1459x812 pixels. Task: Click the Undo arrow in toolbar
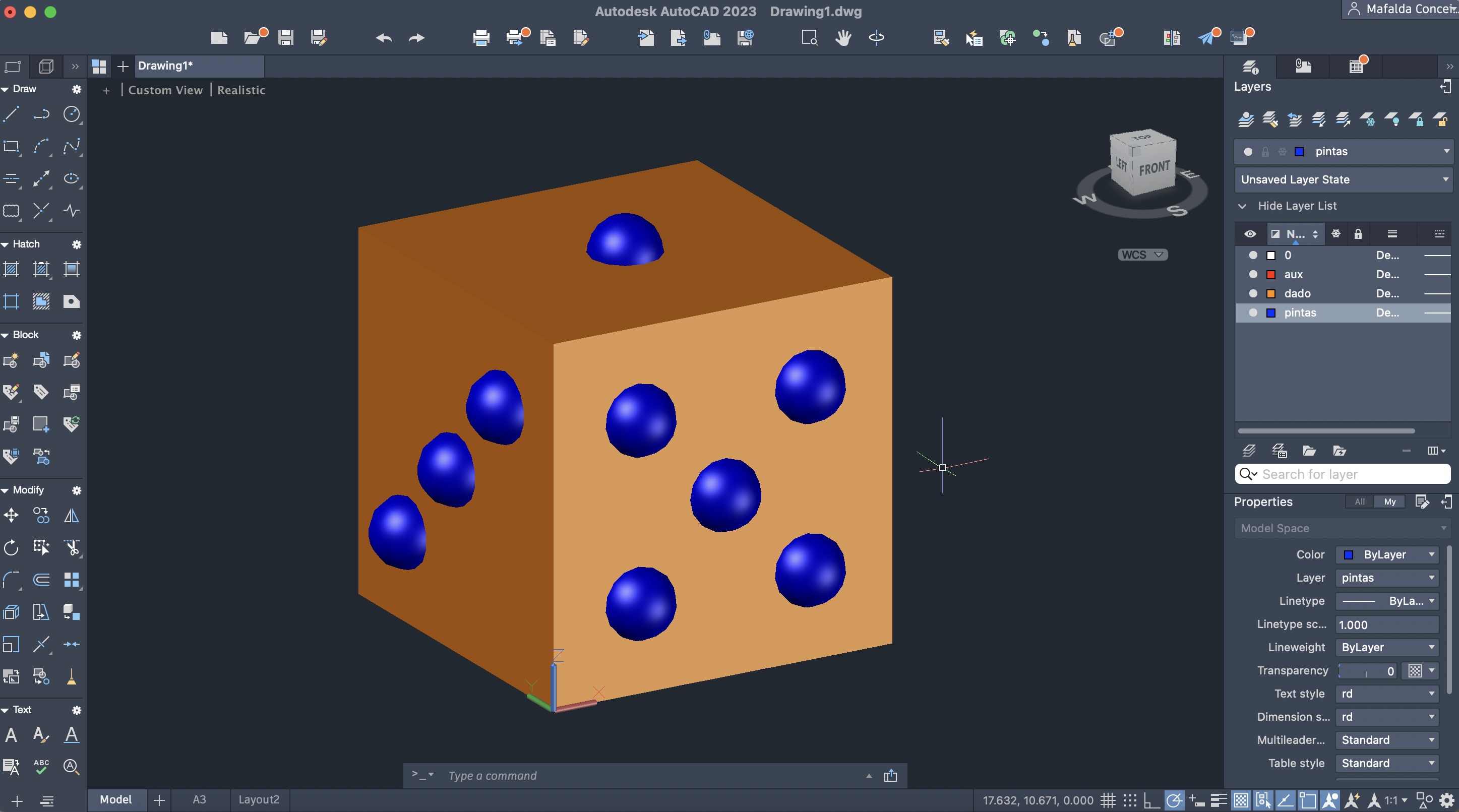pos(384,38)
